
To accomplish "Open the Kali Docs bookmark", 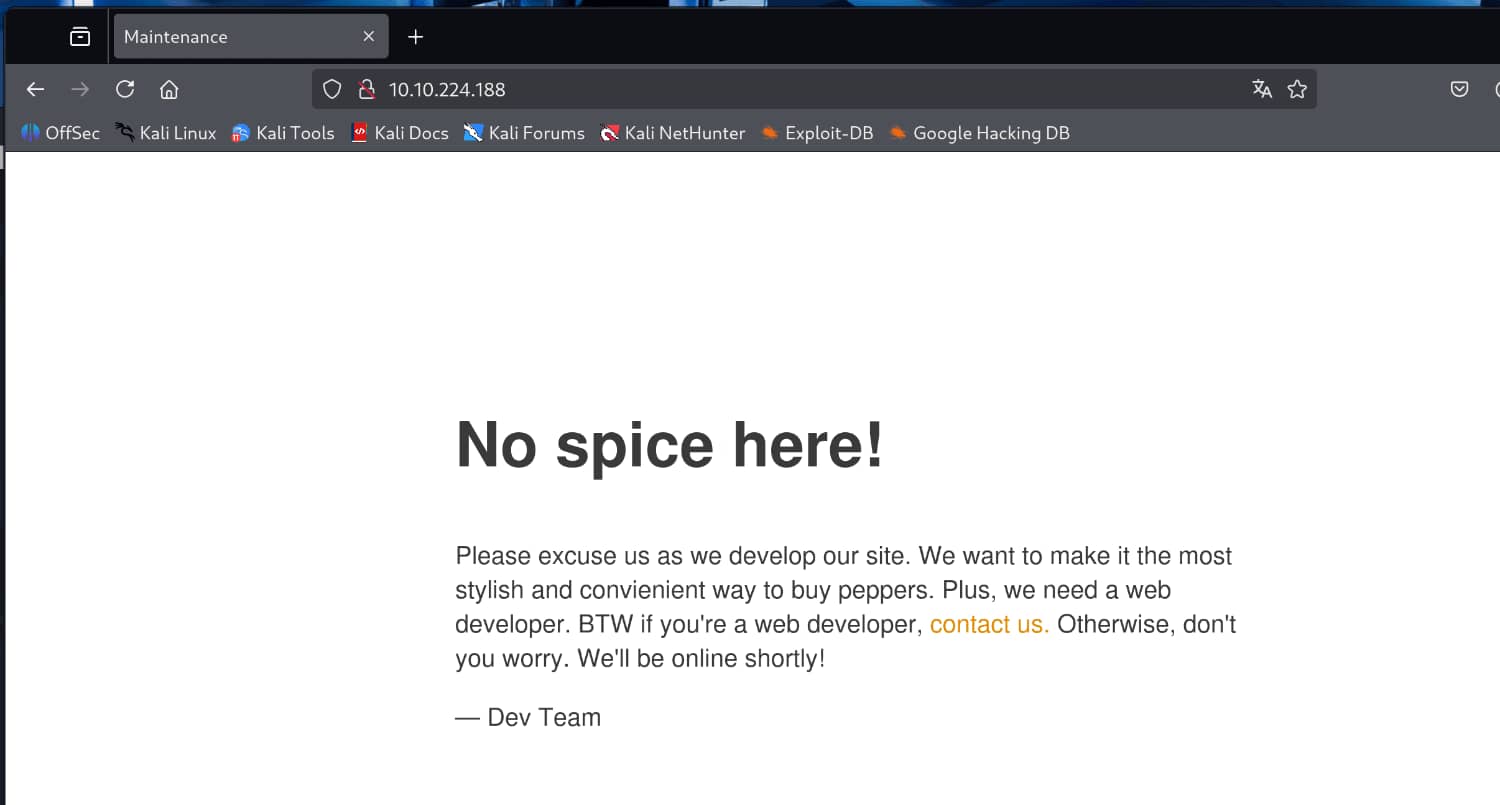I will (399, 133).
